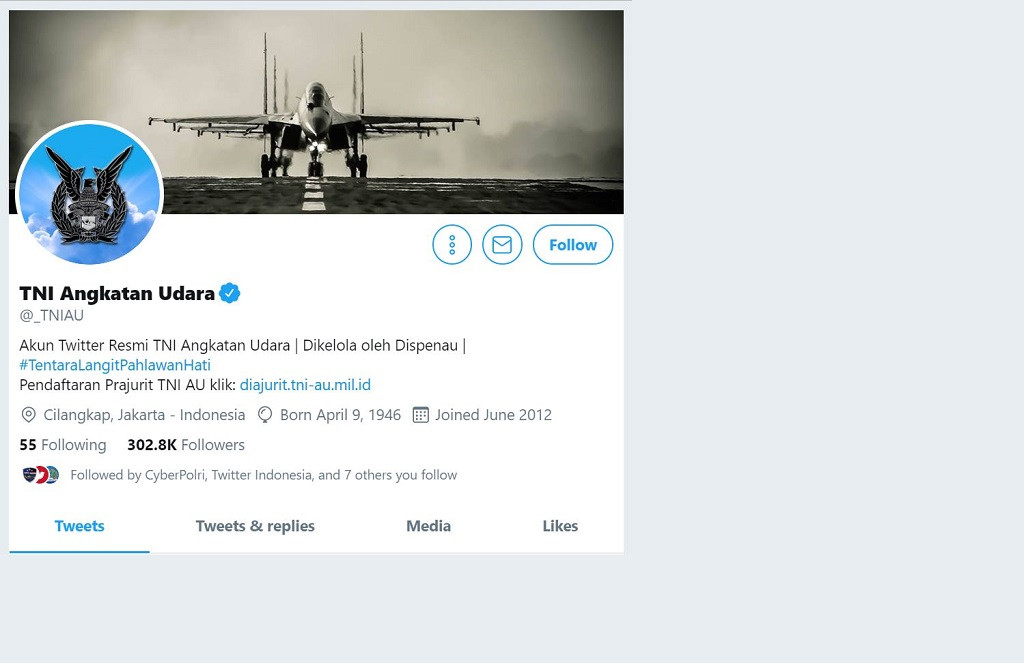Open the #TentaraLangitPahlawanHati hashtag
The width and height of the screenshot is (1024, 663).
pyautogui.click(x=115, y=365)
